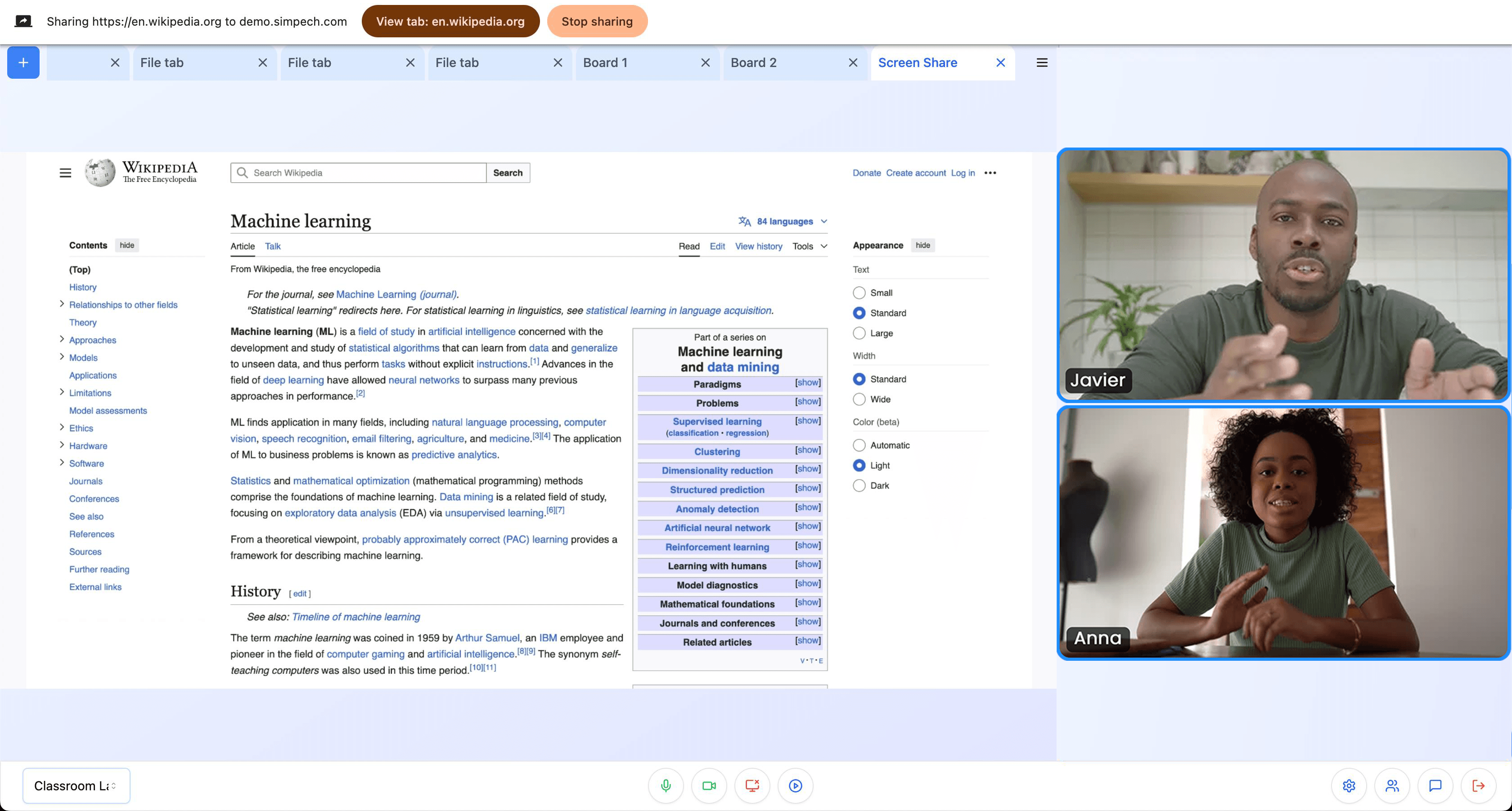Screen dimensions: 1512x811
Task: Select Wide width option
Action: (x=859, y=399)
